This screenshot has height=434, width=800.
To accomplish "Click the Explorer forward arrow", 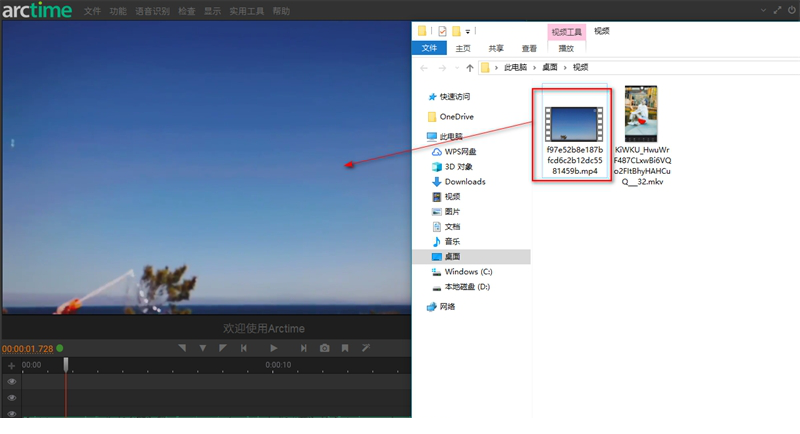I will (442, 68).
